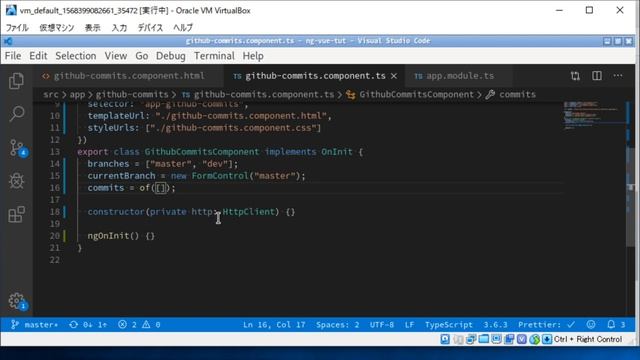Open the editor More Actions ellipsis
This screenshot has width=640, height=360.
[x=618, y=76]
